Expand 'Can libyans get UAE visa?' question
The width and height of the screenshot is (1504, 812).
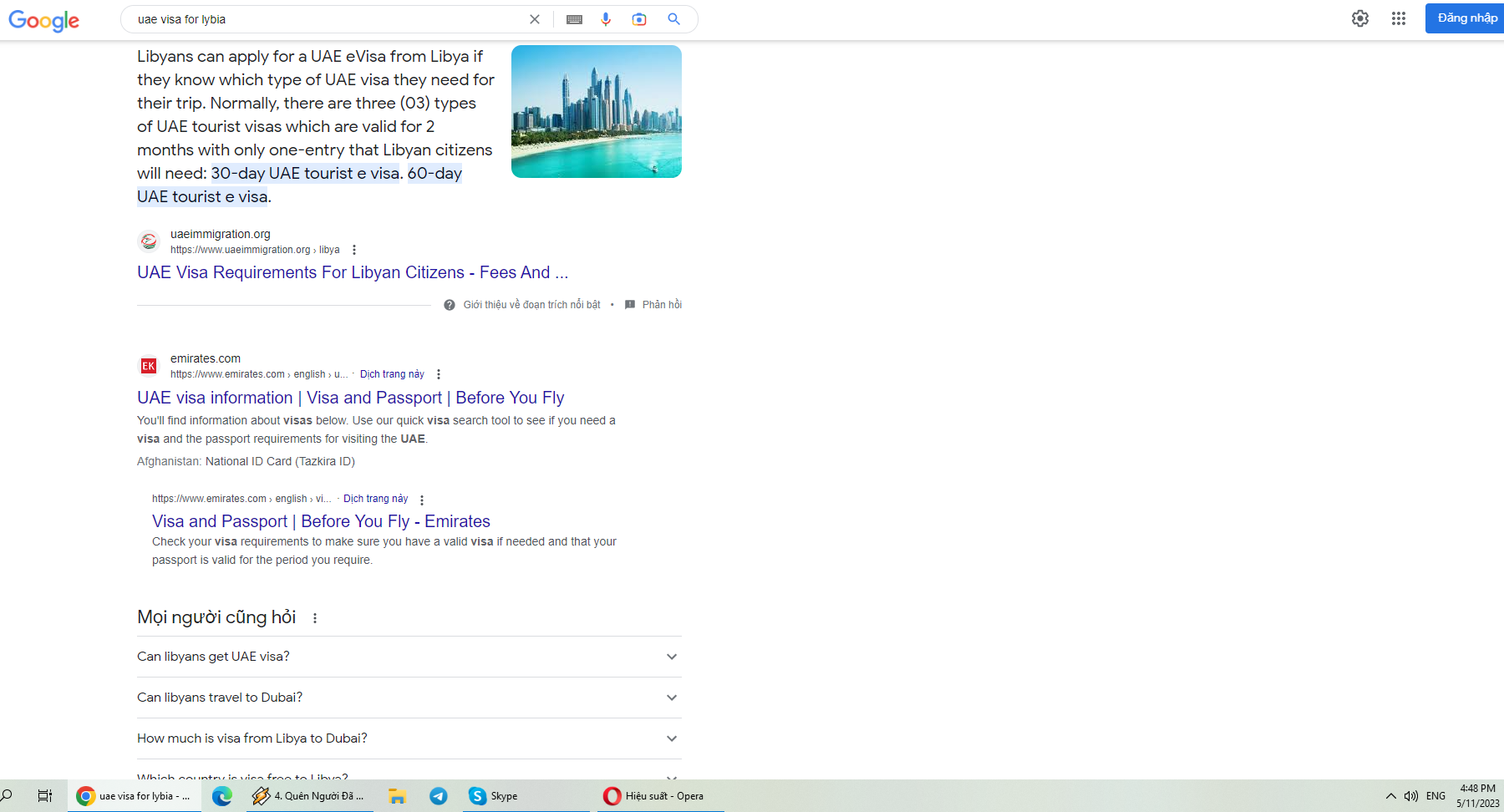tap(409, 657)
